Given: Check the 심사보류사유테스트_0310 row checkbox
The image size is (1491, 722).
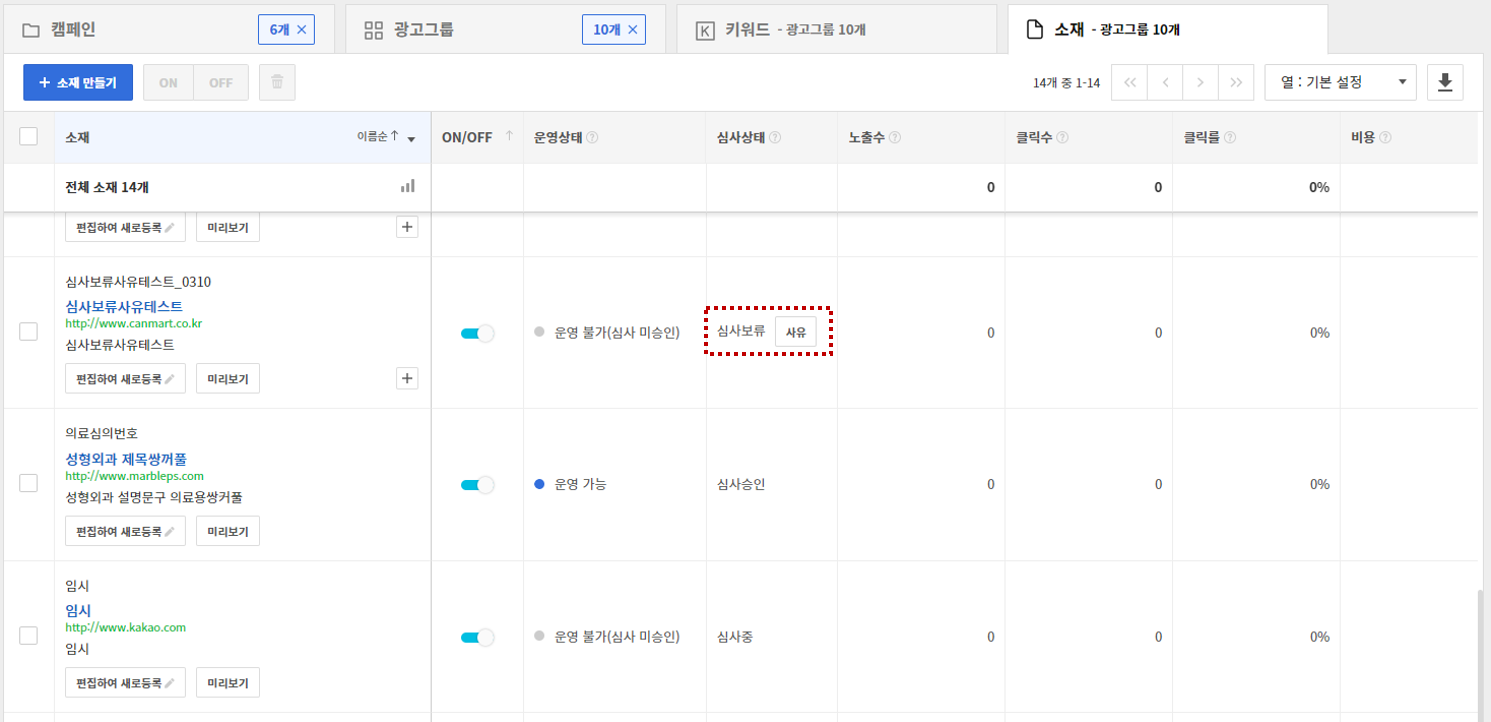Looking at the screenshot, I should pos(29,332).
